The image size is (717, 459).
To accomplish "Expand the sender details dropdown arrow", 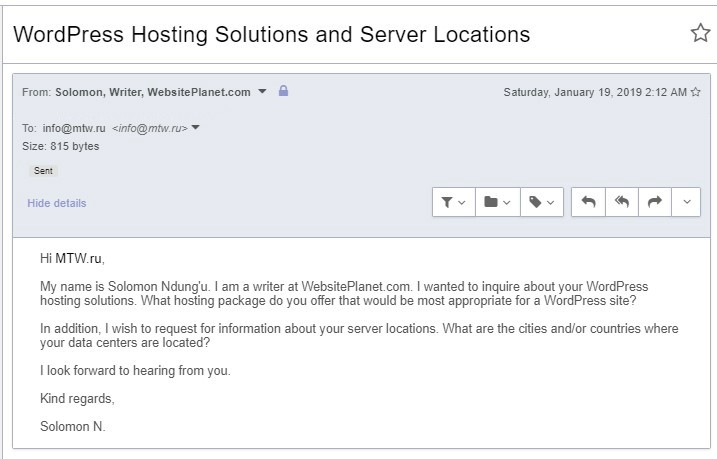I will click(x=262, y=91).
